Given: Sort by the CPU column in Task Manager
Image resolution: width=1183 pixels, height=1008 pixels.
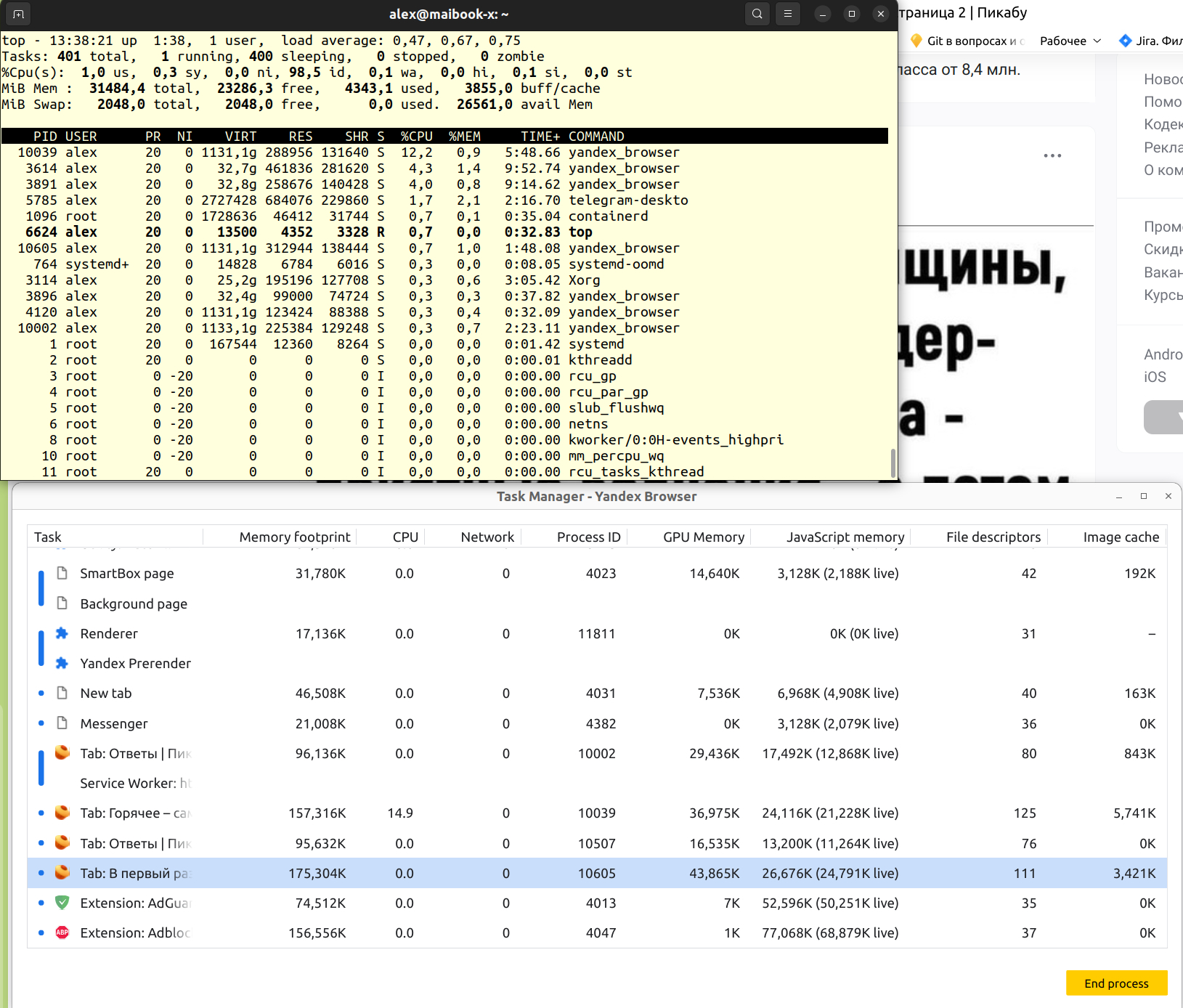Looking at the screenshot, I should point(405,537).
